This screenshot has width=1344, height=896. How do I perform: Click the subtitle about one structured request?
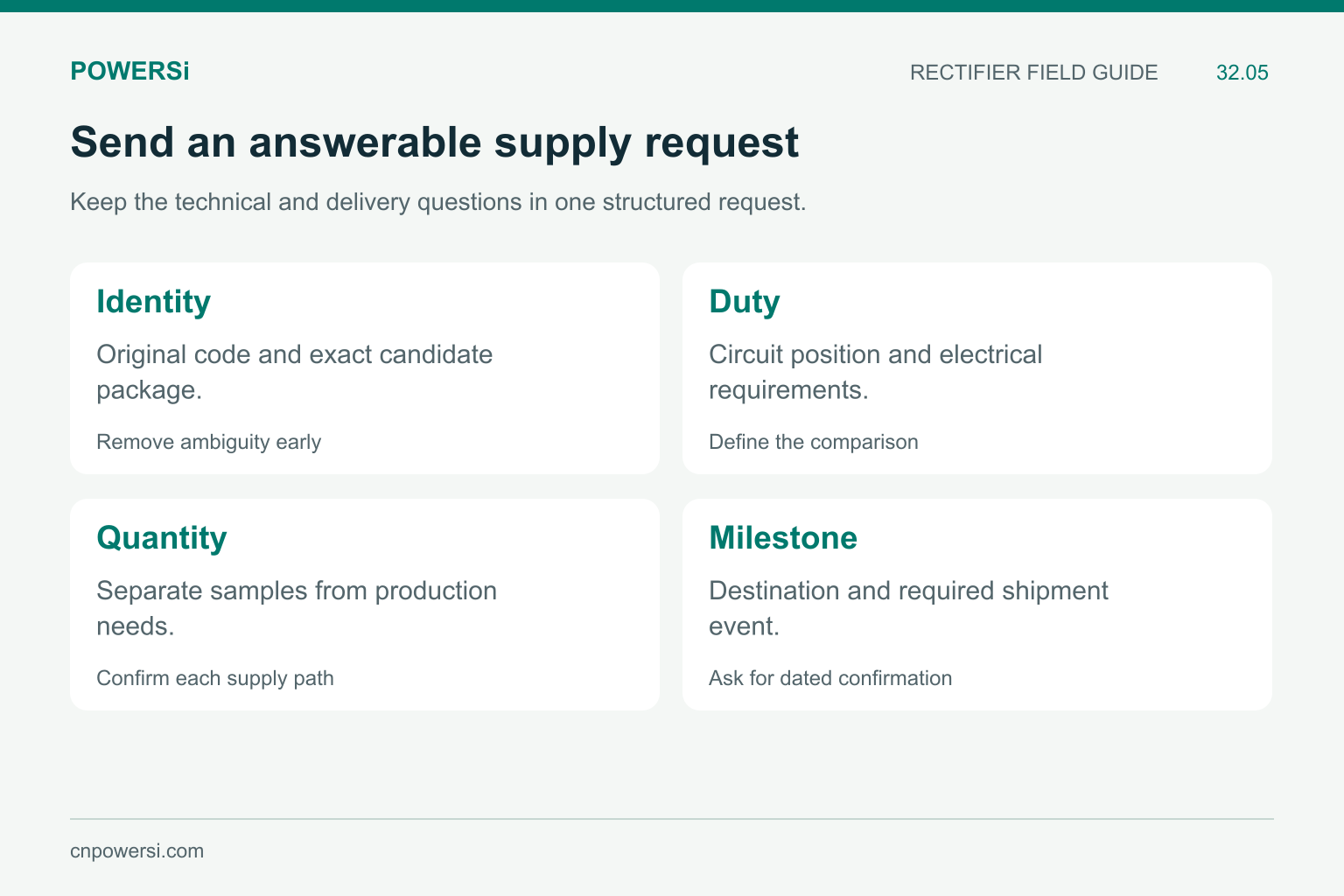437,202
